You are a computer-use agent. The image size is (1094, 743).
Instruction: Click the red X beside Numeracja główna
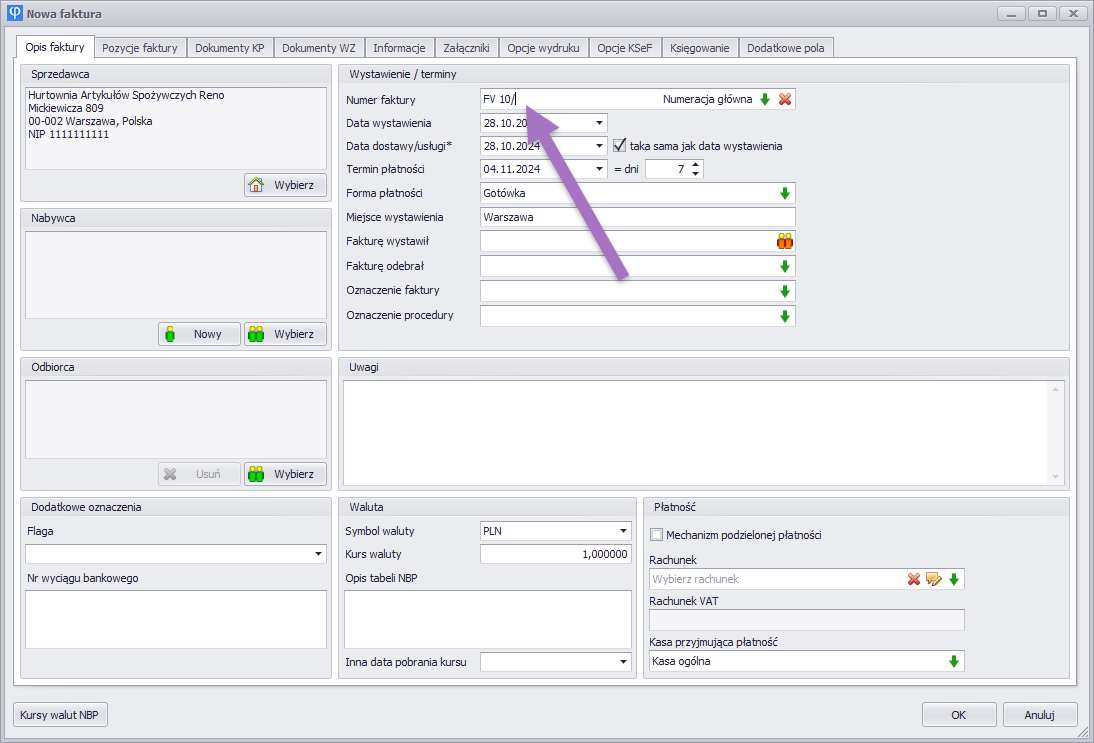click(785, 99)
